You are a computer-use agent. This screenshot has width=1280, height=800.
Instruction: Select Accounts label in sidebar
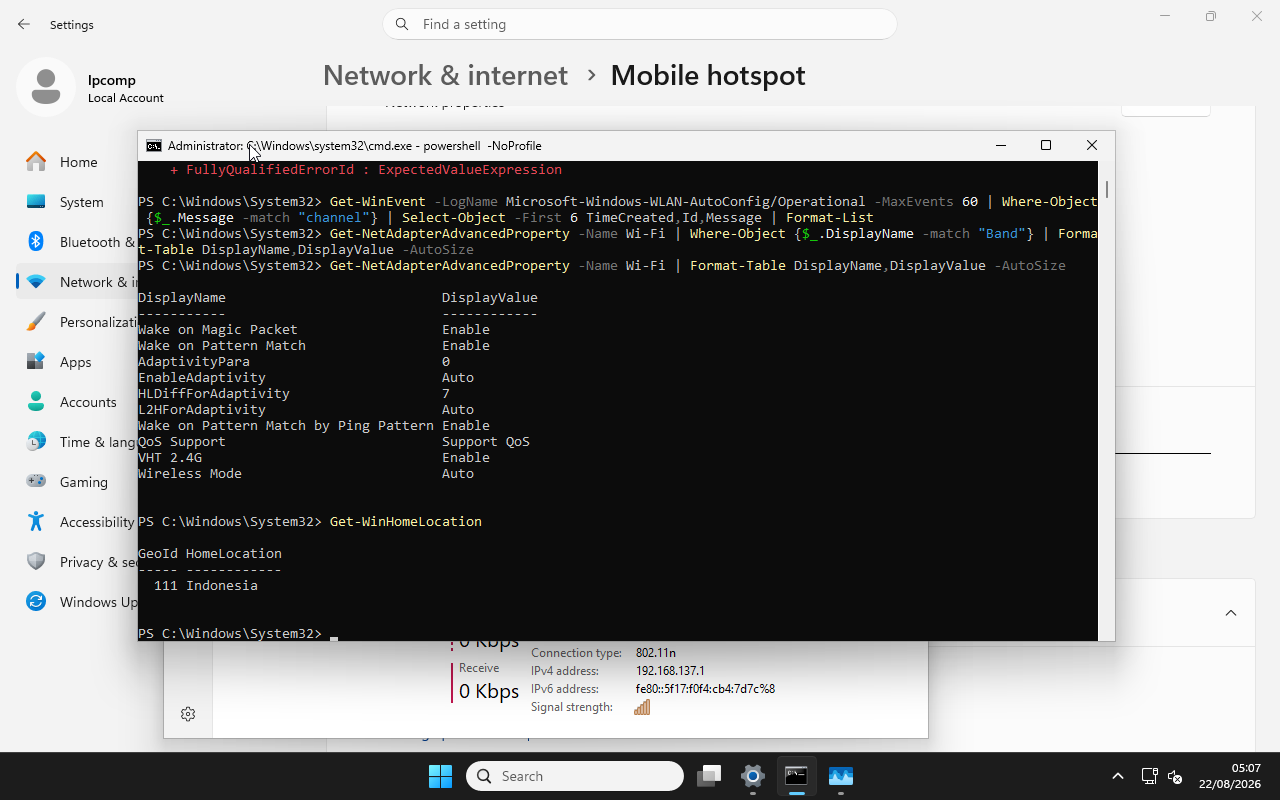pos(88,402)
